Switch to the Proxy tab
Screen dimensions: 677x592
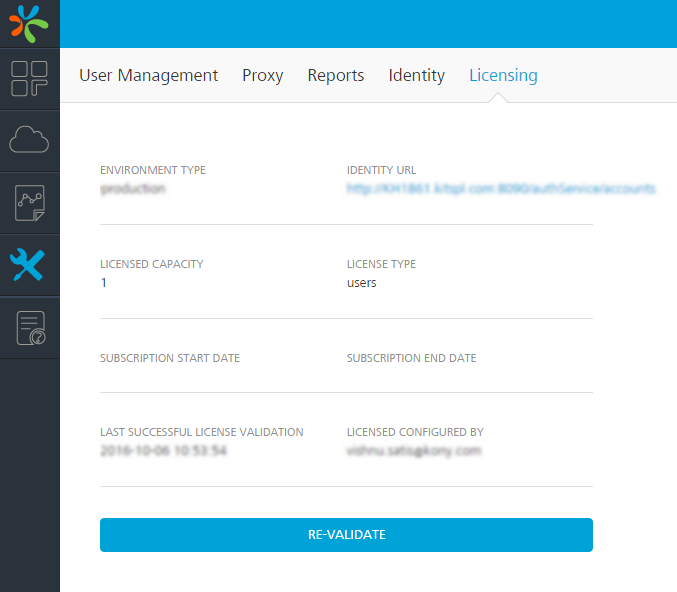click(x=262, y=75)
